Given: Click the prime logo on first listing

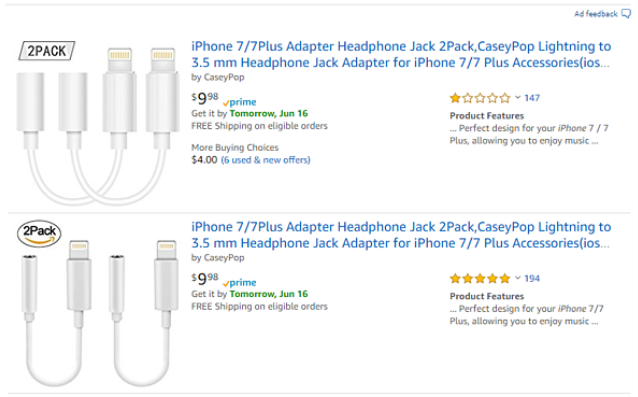Looking at the screenshot, I should coord(240,102).
